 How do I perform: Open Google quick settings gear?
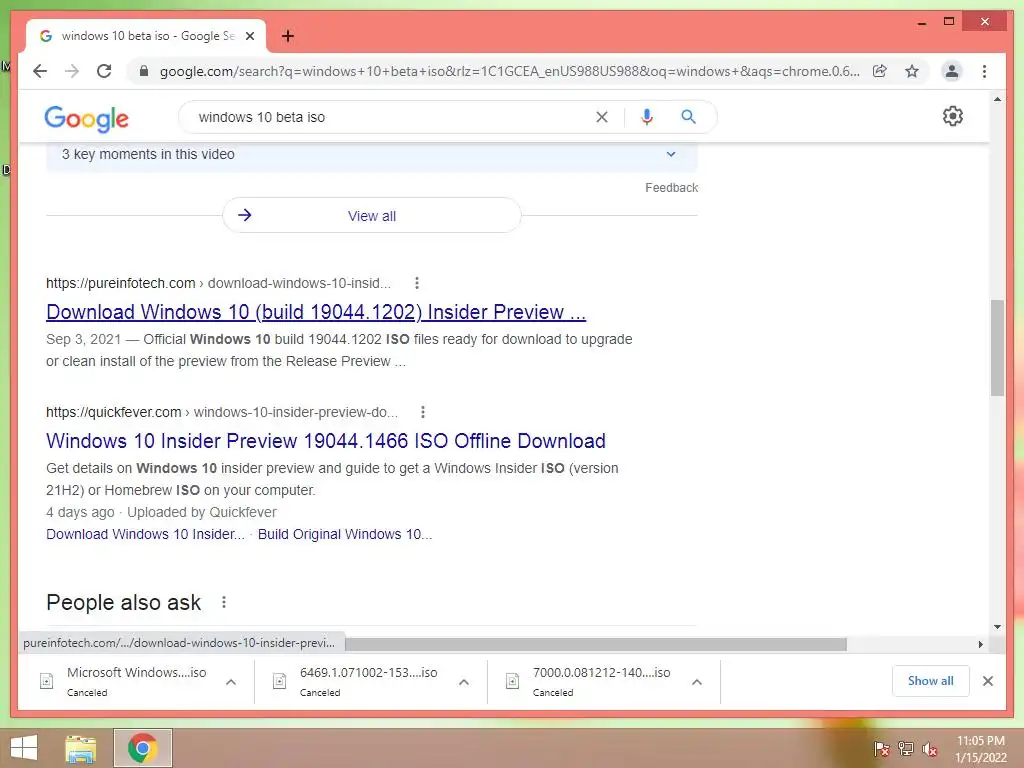[x=953, y=116]
